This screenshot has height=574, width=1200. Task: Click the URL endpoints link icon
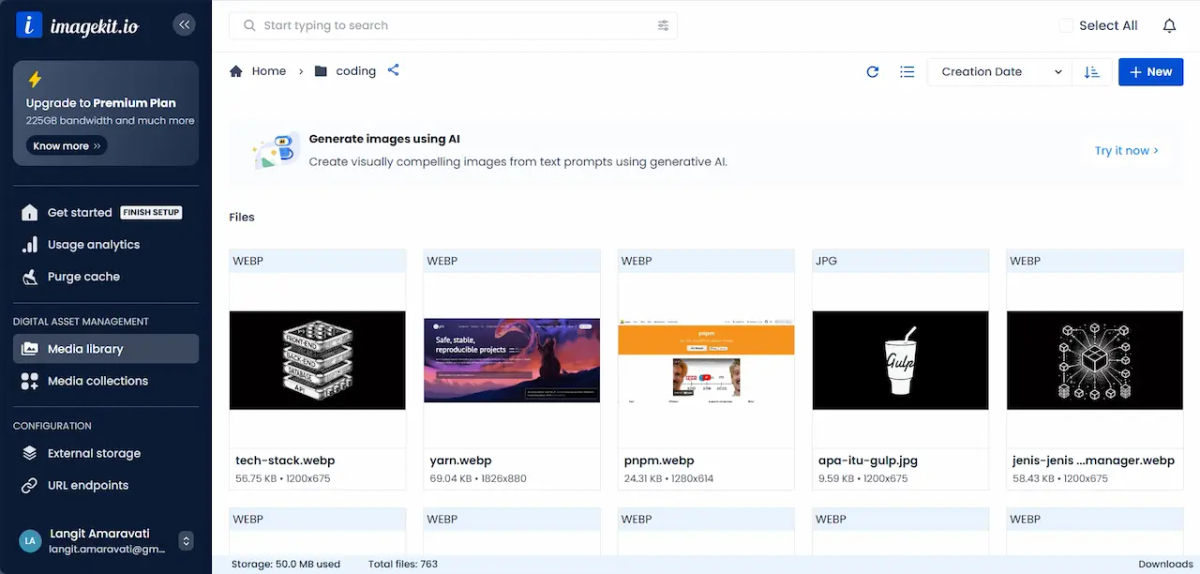coord(29,485)
